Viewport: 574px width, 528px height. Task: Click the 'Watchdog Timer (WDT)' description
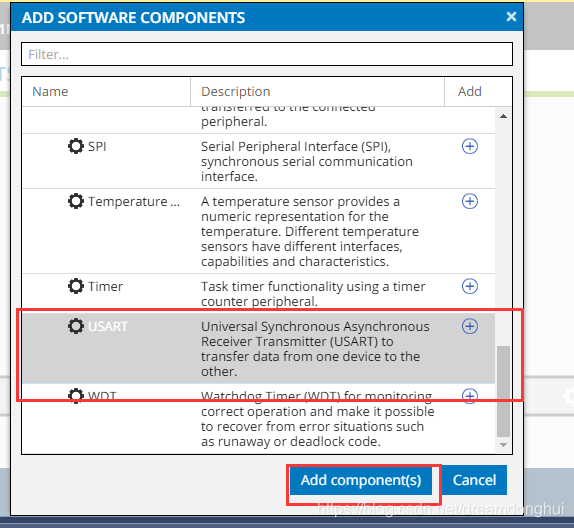[x=318, y=419]
